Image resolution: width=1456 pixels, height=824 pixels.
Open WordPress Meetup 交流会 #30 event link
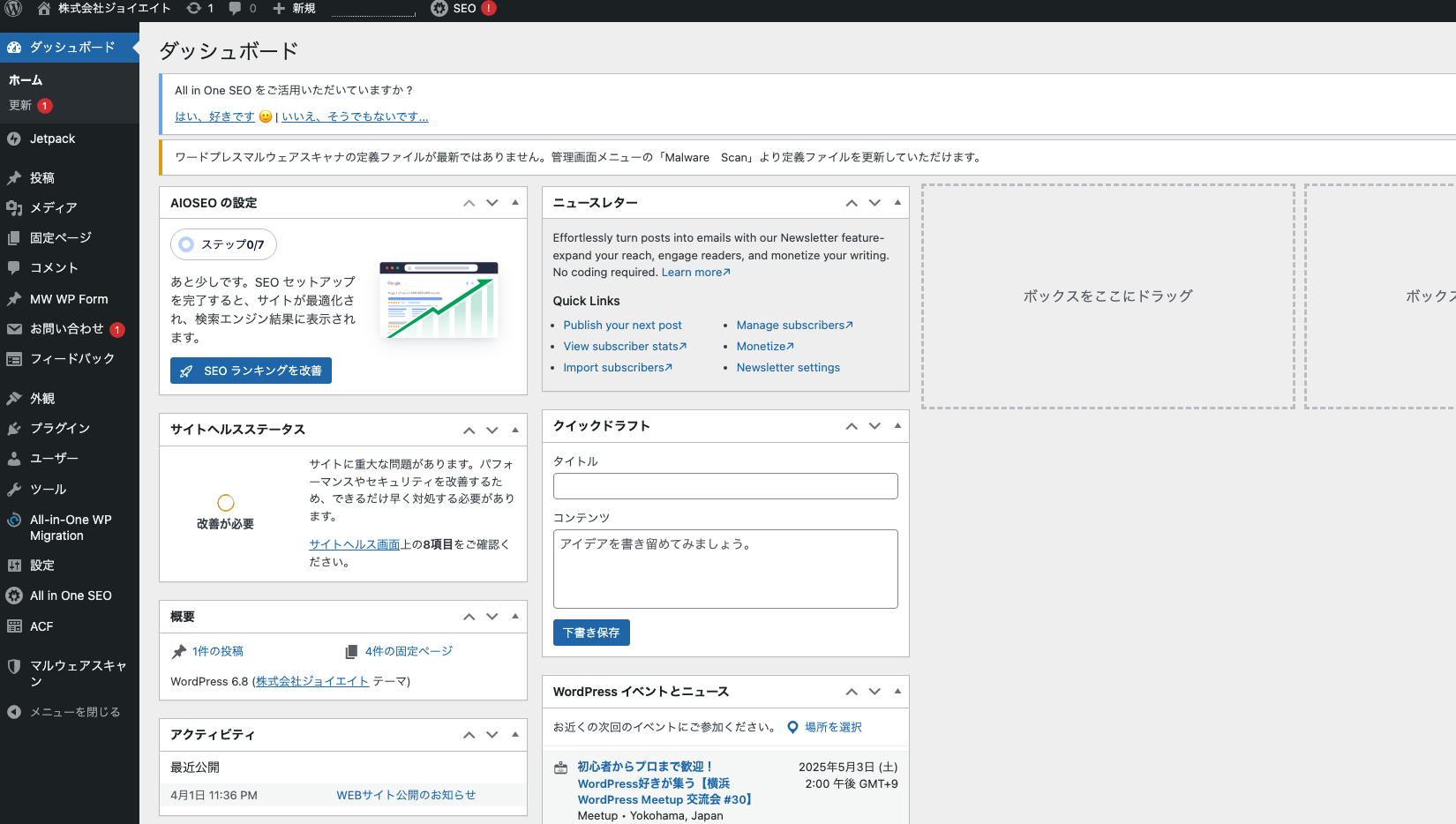coord(664,783)
